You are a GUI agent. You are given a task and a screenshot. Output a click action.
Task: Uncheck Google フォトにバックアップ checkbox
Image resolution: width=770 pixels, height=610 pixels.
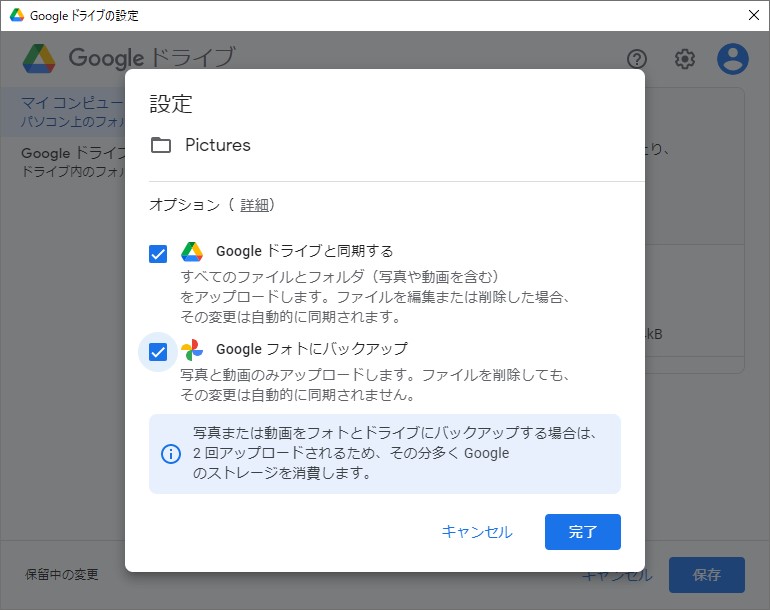pyautogui.click(x=158, y=352)
